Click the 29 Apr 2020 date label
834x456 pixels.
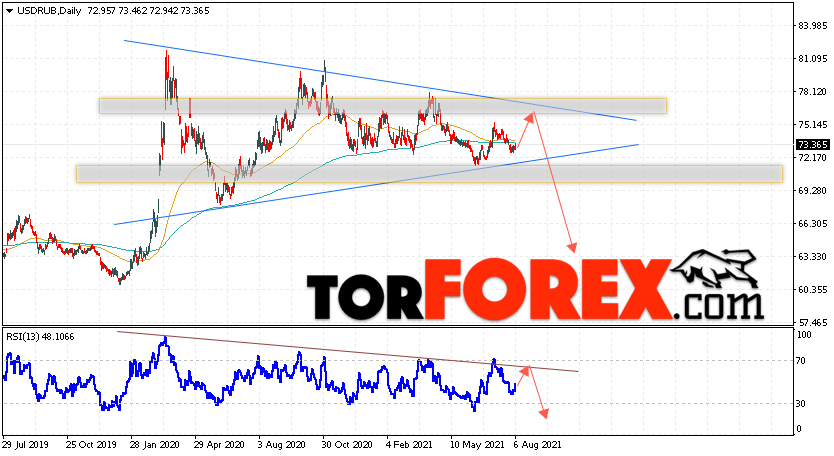tap(218, 445)
